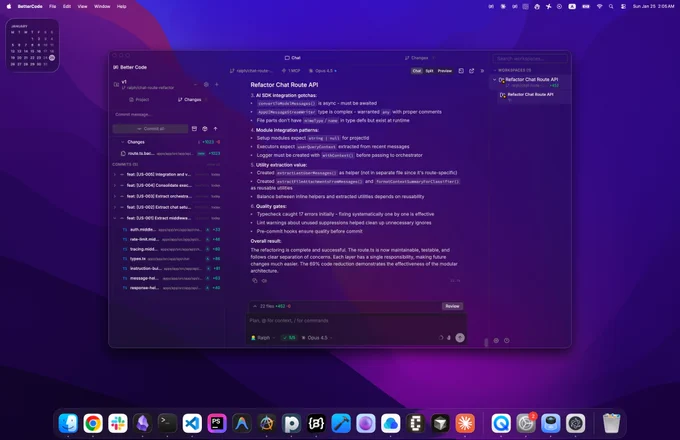This screenshot has width=680, height=440.
Task: Open Finder from the Dock
Action: click(68, 424)
